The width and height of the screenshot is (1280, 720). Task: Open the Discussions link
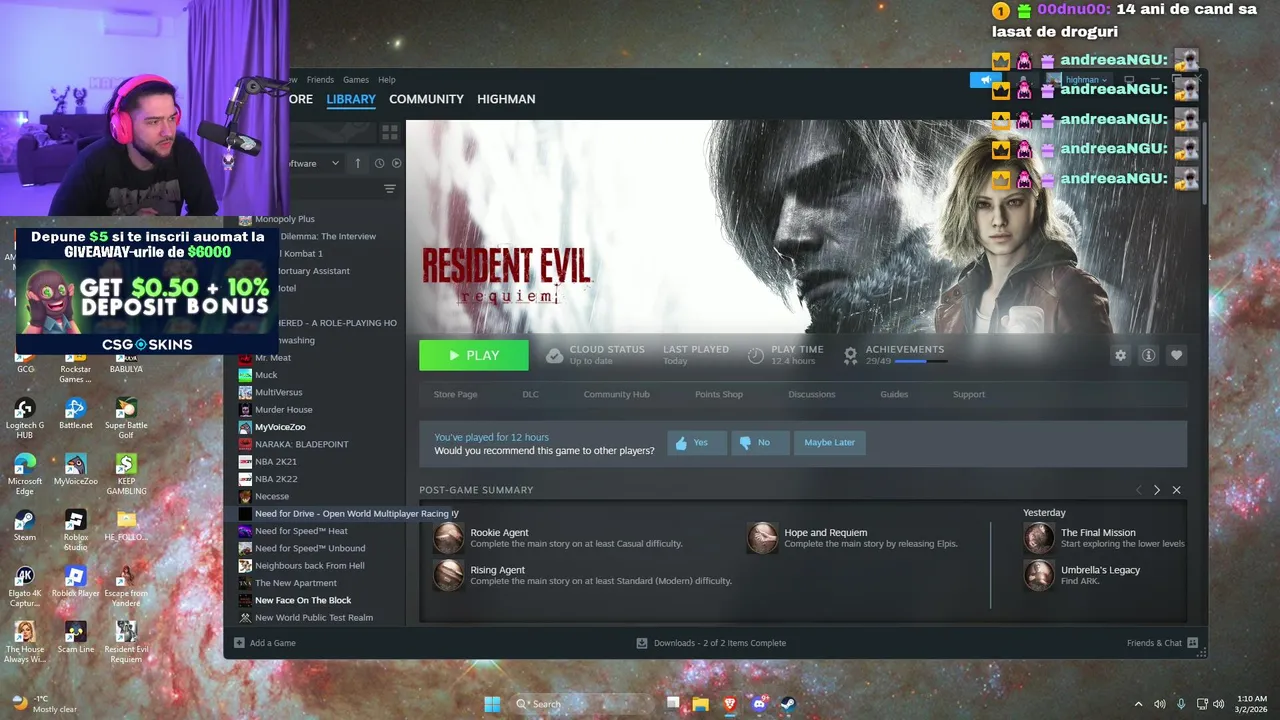pos(811,394)
